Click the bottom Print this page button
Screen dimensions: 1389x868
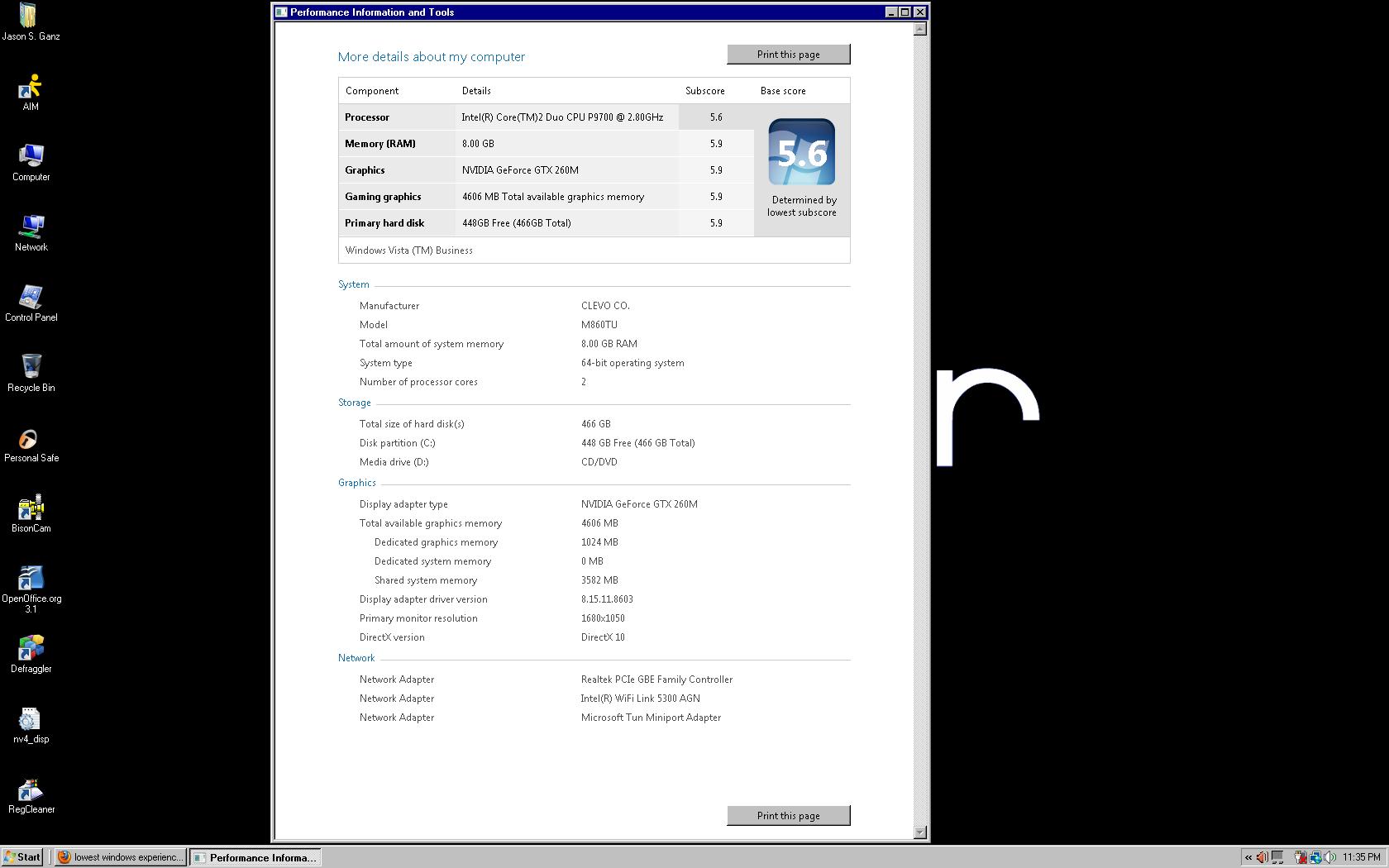[789, 816]
